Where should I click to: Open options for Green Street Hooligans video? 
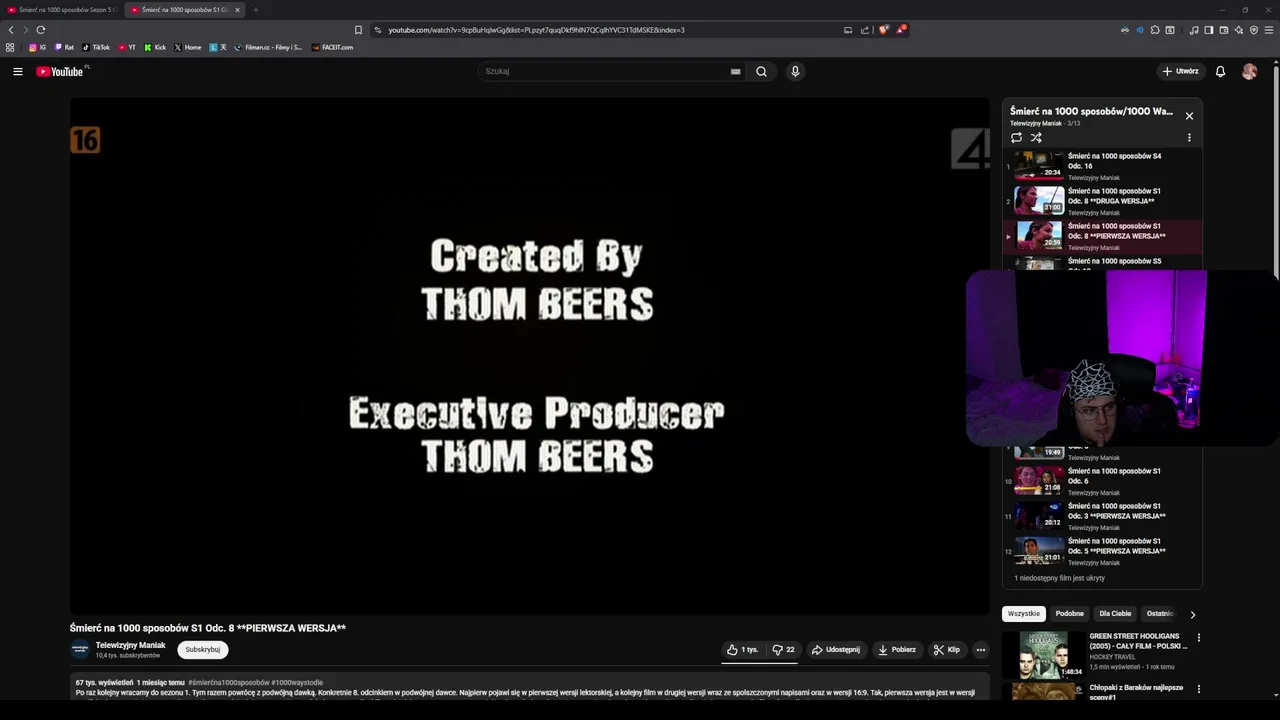click(x=1199, y=638)
